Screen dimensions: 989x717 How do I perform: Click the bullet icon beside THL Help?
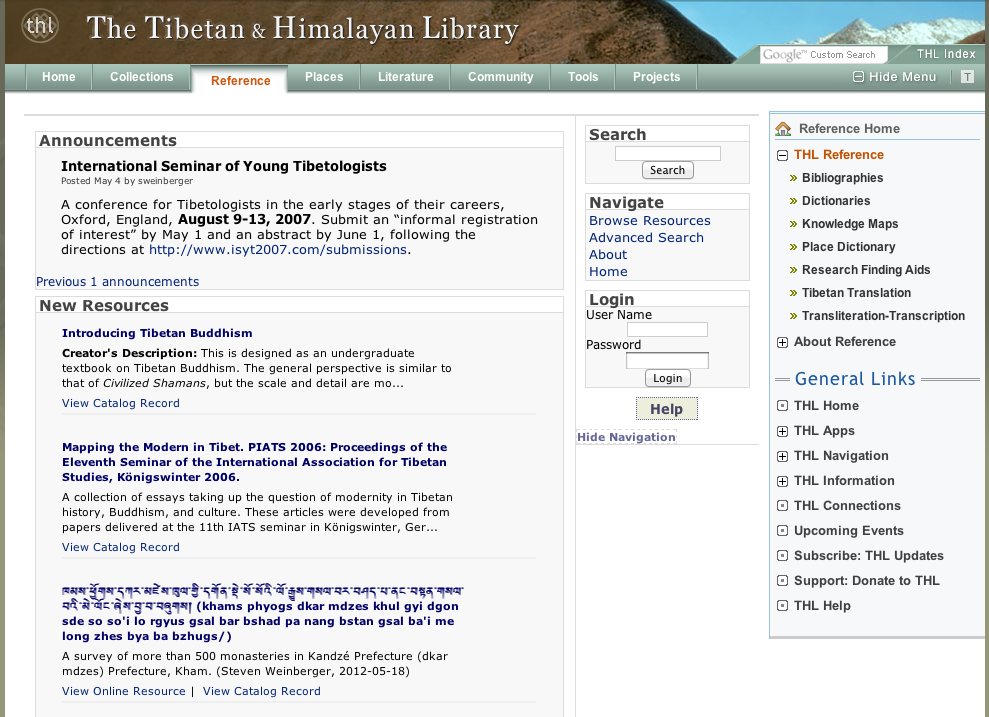click(x=782, y=606)
